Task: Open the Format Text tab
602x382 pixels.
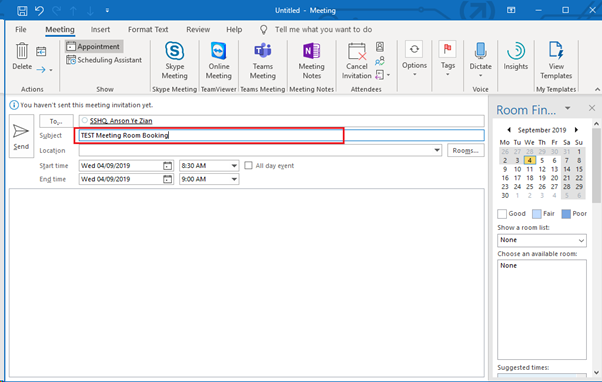Action: (148, 30)
